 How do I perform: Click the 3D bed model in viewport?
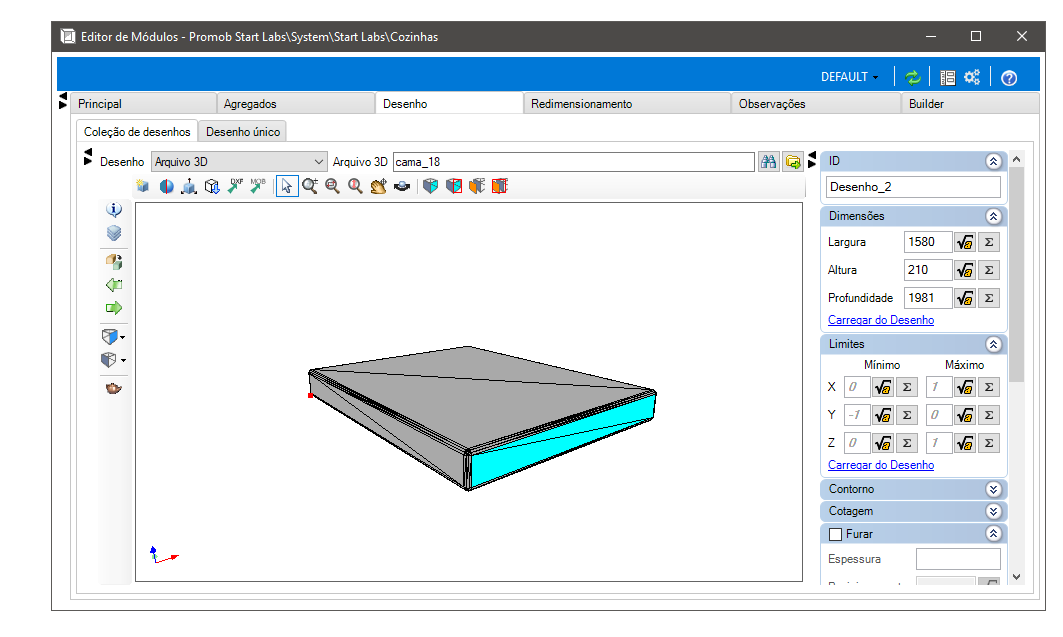[x=482, y=417]
